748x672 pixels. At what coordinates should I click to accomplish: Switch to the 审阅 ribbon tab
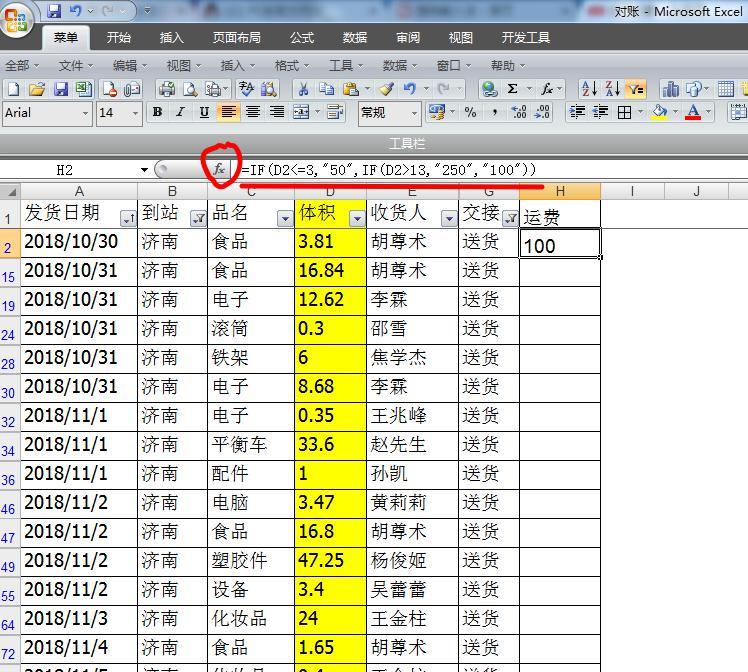[408, 38]
